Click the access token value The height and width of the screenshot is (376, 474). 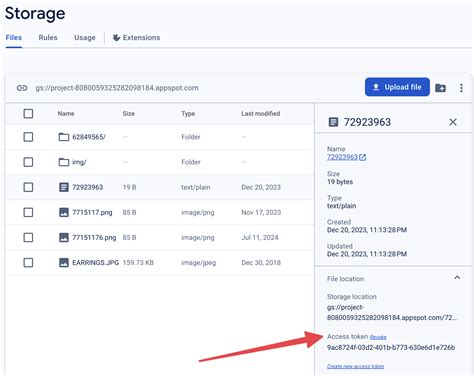tap(391, 347)
